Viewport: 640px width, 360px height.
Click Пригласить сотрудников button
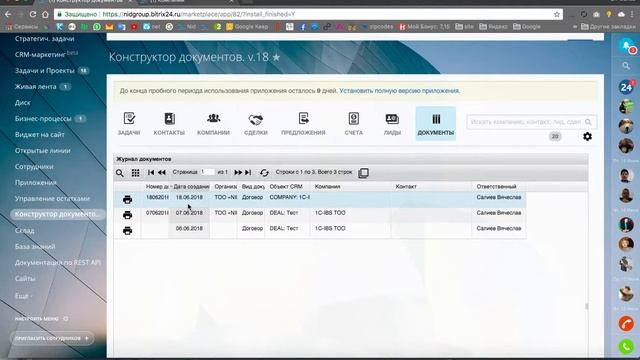[x=52, y=338]
